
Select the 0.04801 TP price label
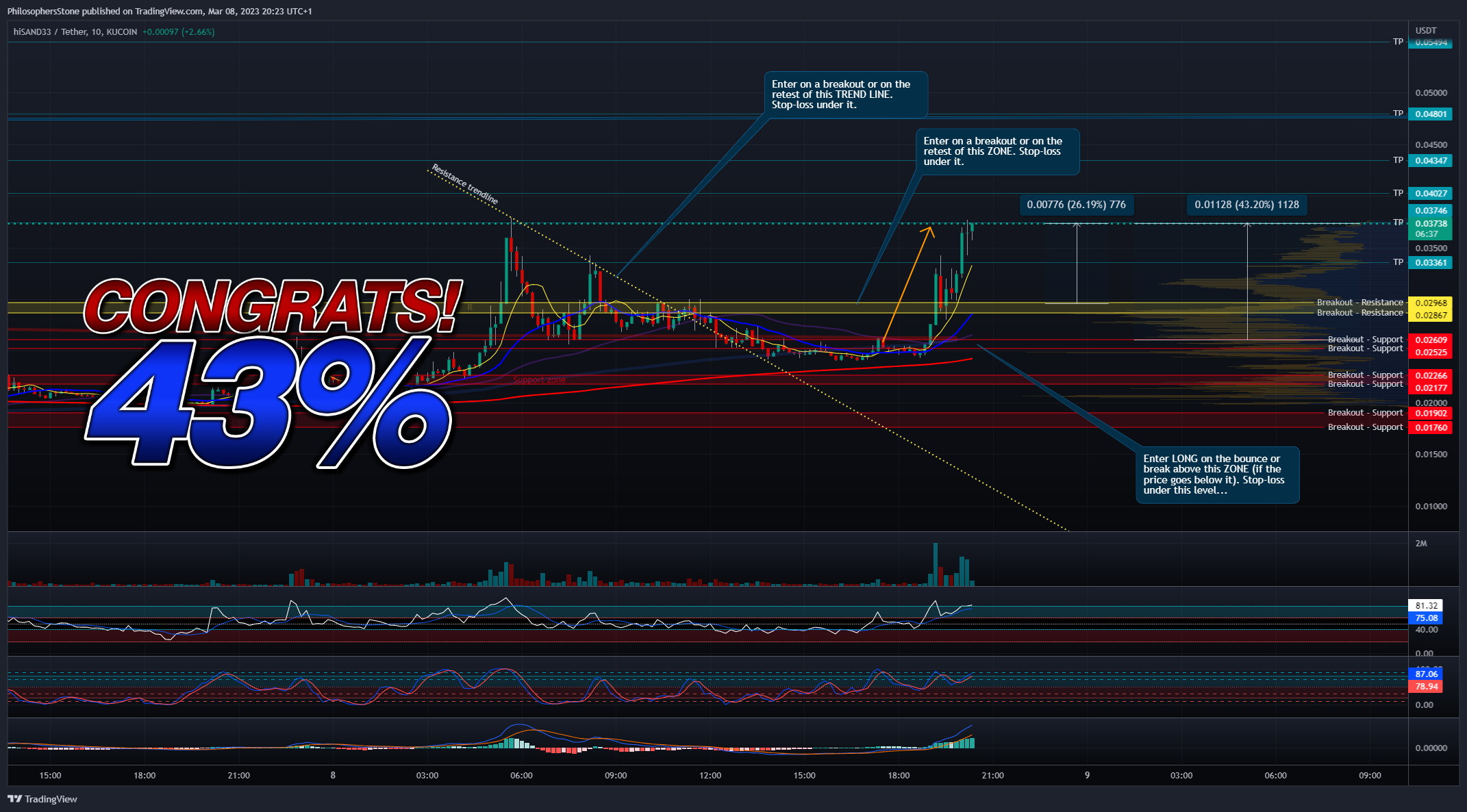[x=1431, y=114]
